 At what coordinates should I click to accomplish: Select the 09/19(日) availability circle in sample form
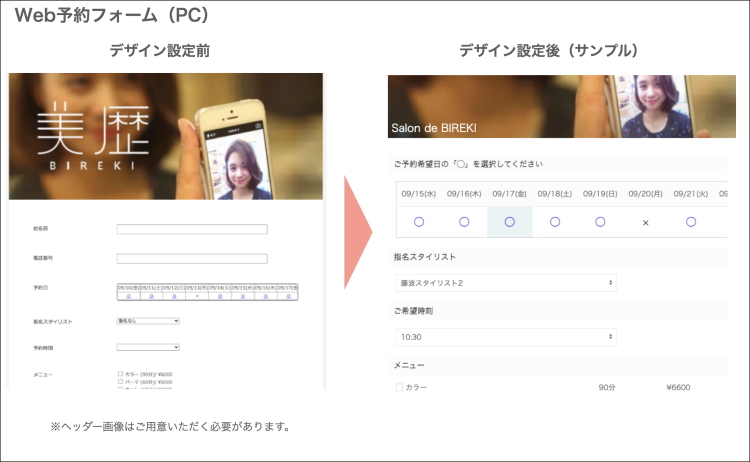coord(600,222)
